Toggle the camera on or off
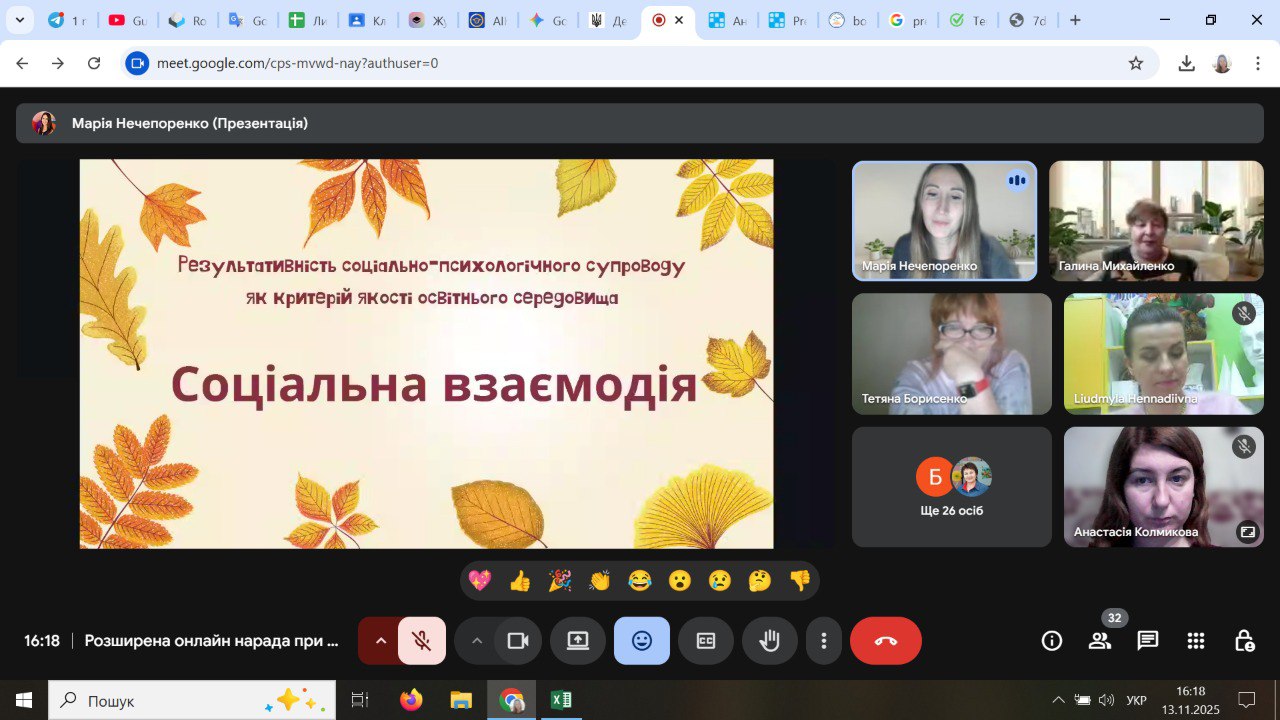Screen dimensions: 1280x720 click(x=518, y=641)
